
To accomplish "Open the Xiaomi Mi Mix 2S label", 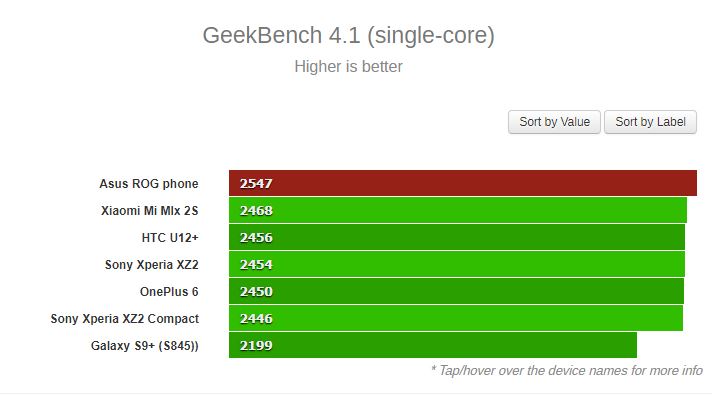I will 149,211.
